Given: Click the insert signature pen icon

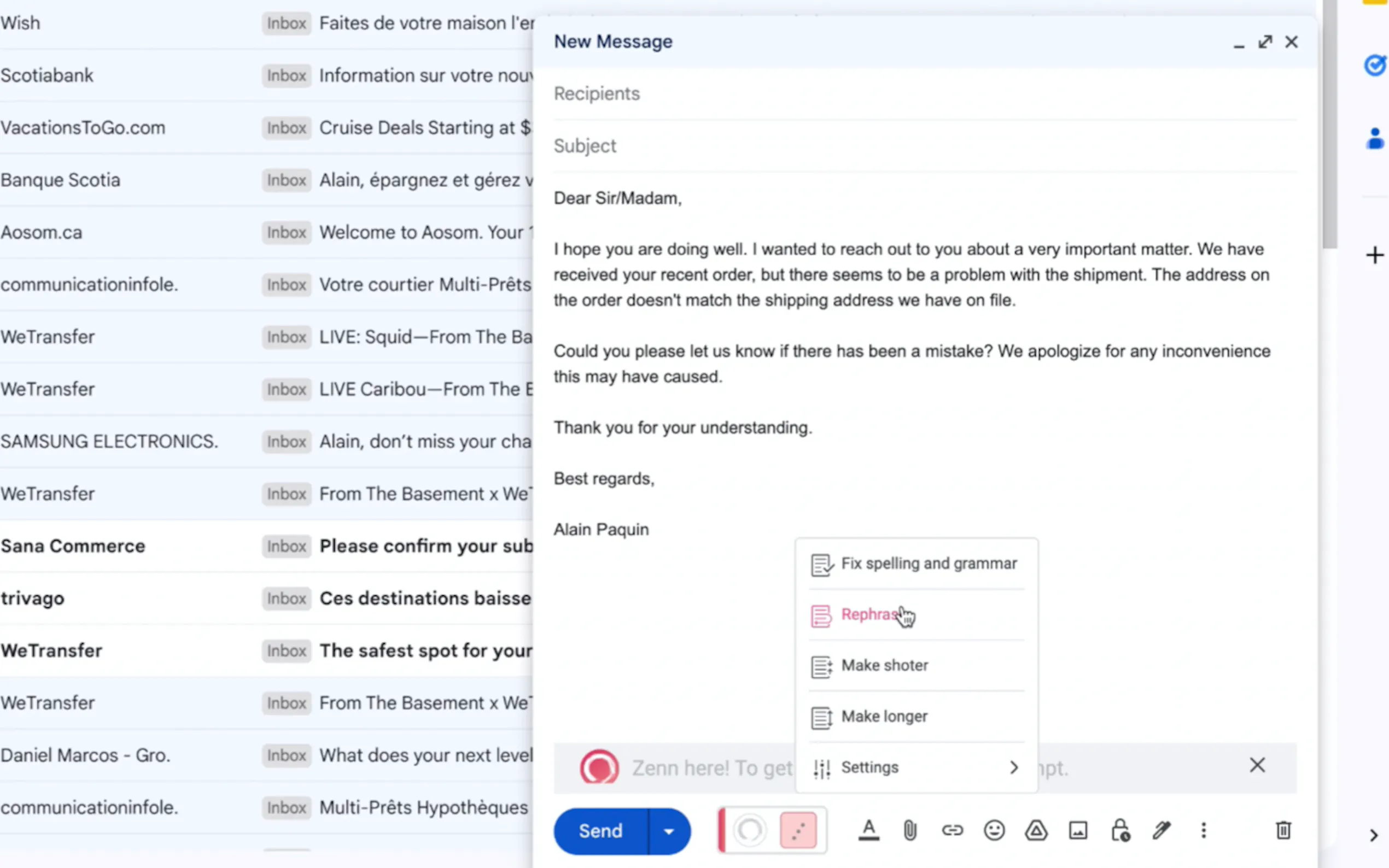Looking at the screenshot, I should [x=1162, y=830].
